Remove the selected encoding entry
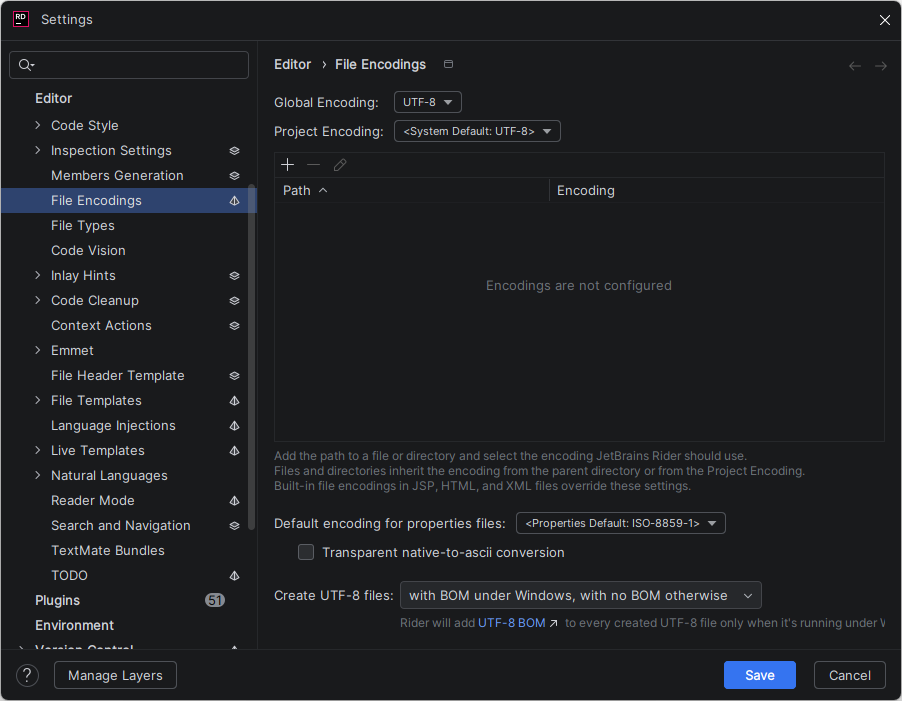Screen dimensions: 902x701 [x=313, y=164]
